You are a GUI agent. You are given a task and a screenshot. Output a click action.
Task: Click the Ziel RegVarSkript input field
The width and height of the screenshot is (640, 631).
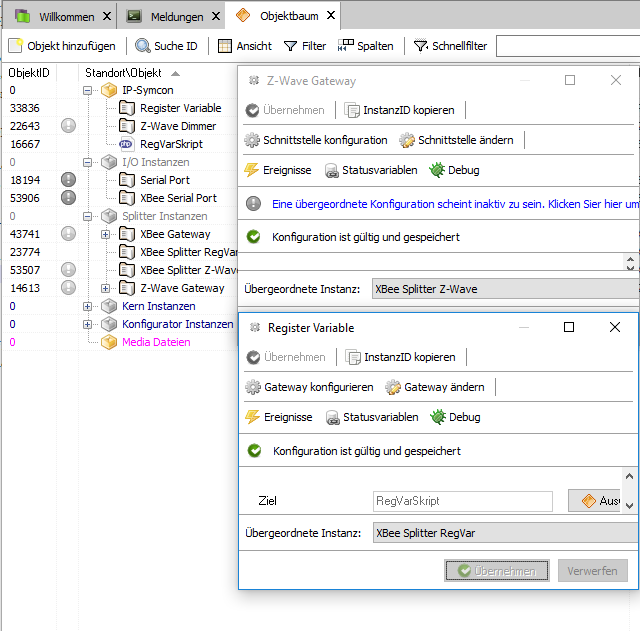tap(462, 501)
